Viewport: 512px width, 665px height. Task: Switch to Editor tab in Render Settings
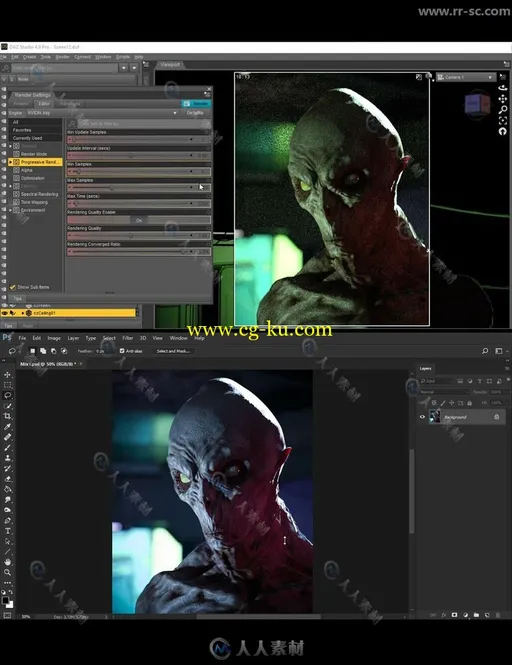click(44, 103)
